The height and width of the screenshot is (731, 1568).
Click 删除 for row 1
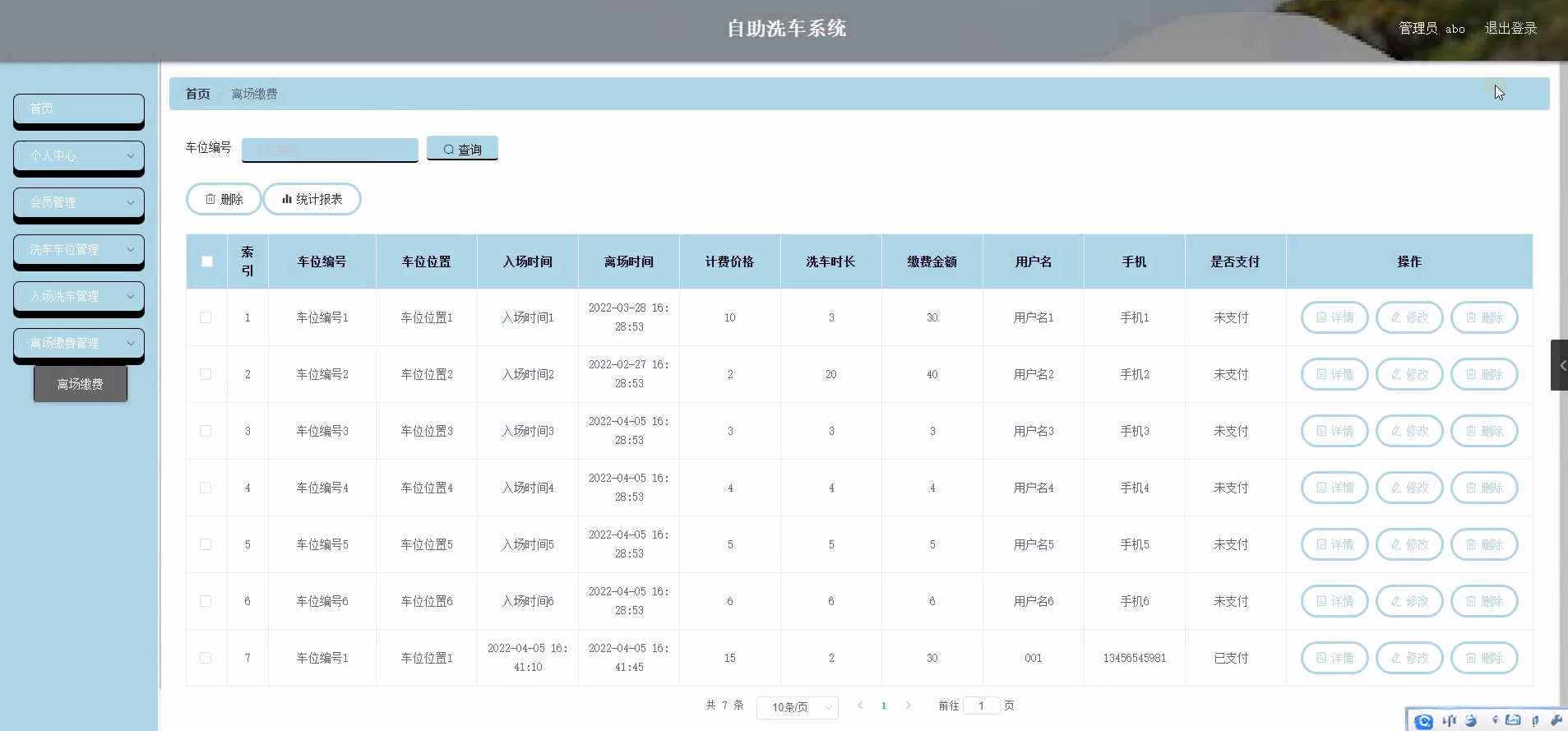pyautogui.click(x=1484, y=317)
